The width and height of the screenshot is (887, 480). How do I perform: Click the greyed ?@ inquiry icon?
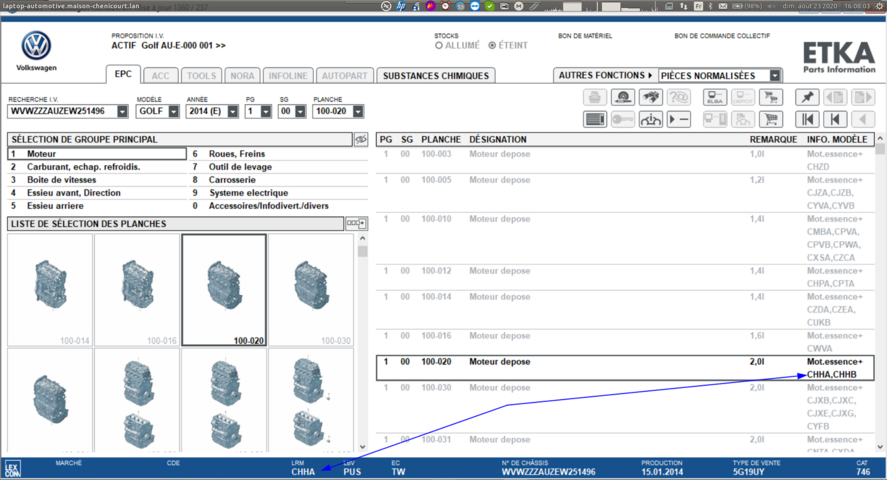(678, 97)
